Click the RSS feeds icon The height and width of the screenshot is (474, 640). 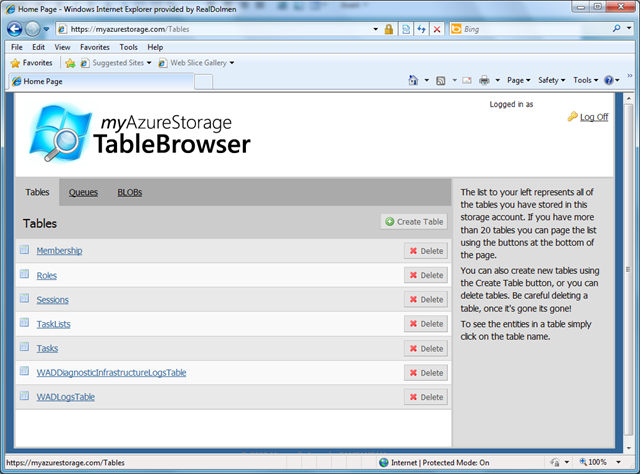coord(441,80)
